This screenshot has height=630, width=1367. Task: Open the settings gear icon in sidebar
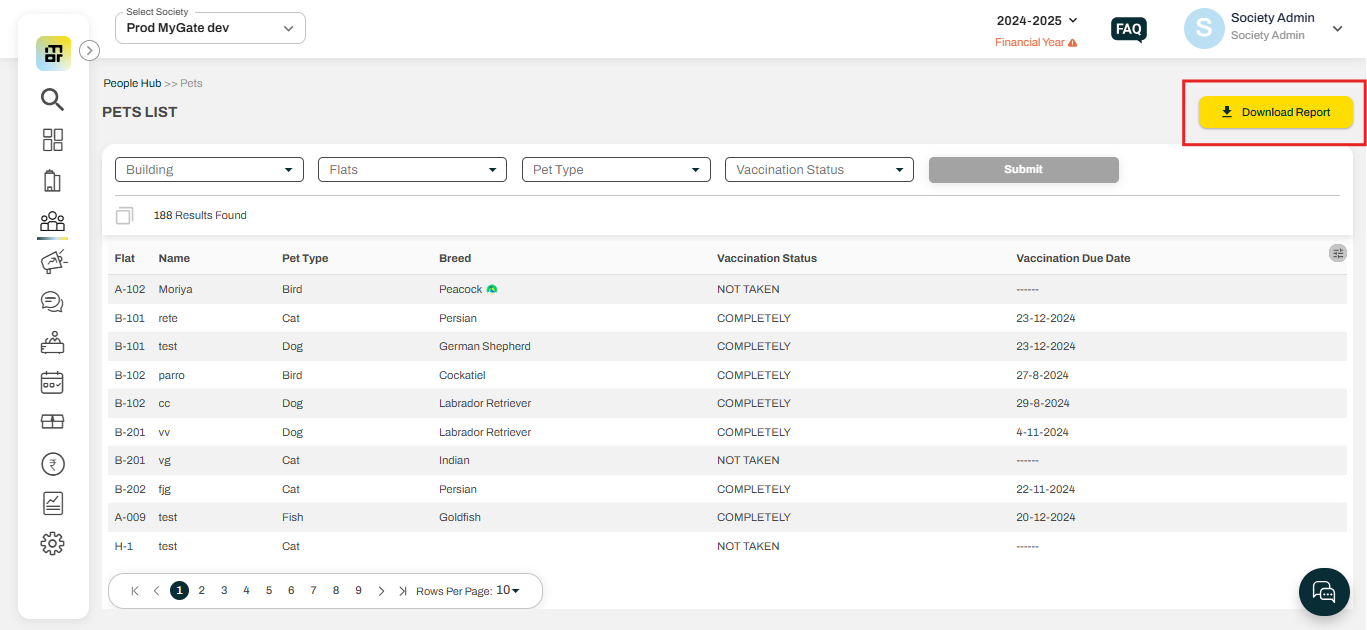52,543
